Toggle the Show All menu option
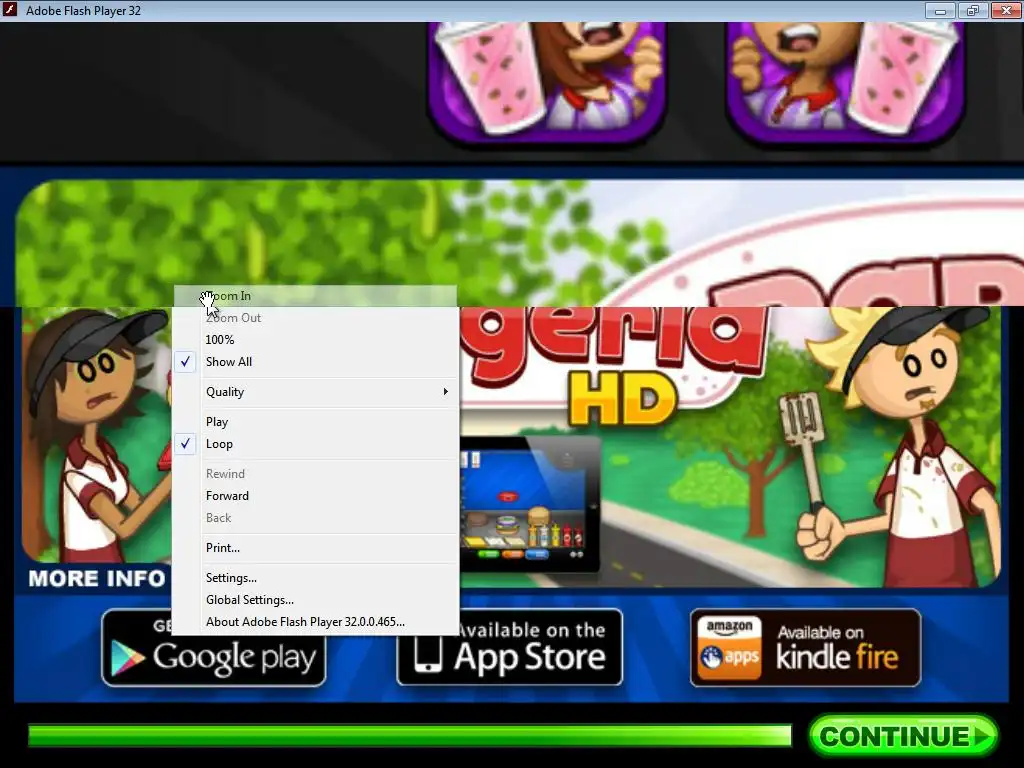 coord(315,362)
